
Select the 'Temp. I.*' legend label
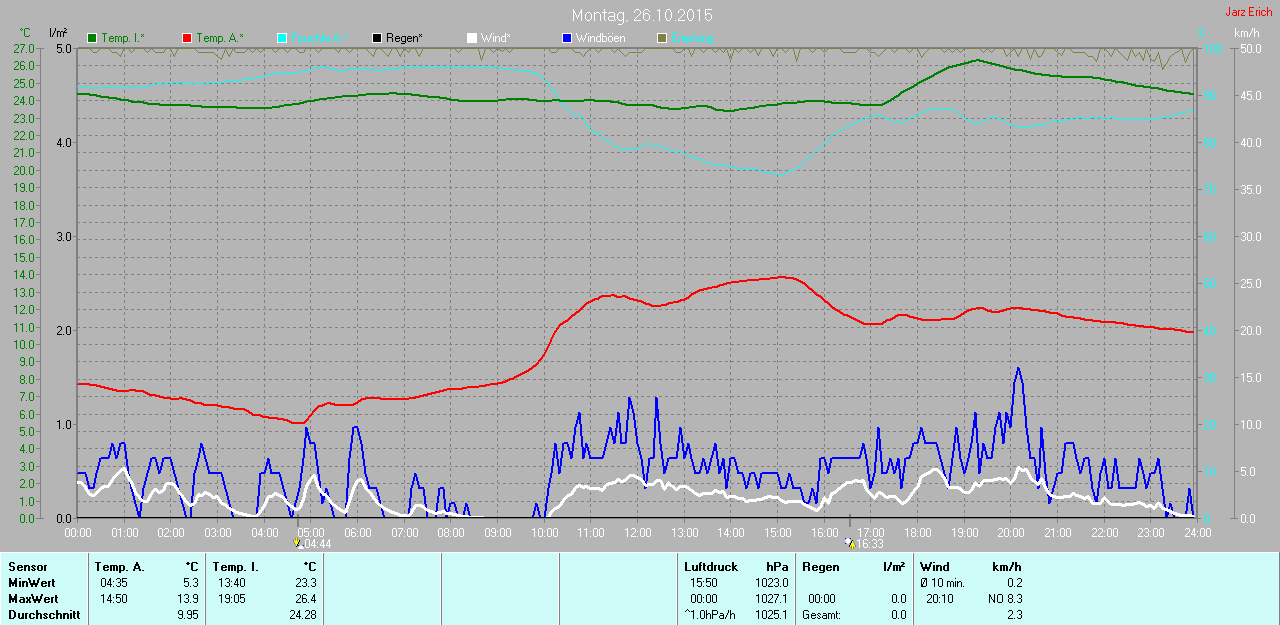coord(123,38)
